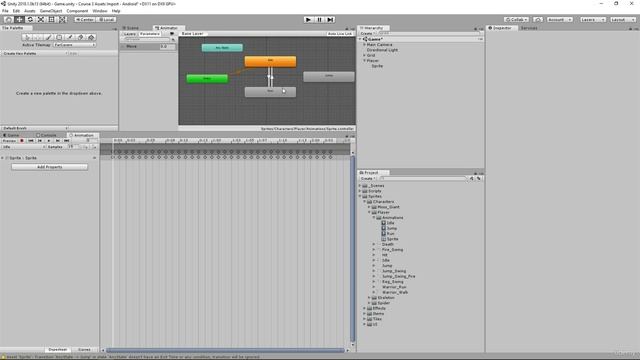This screenshot has width=640, height=360.
Task: Select the combined Transform tool
Action: pos(62,20)
